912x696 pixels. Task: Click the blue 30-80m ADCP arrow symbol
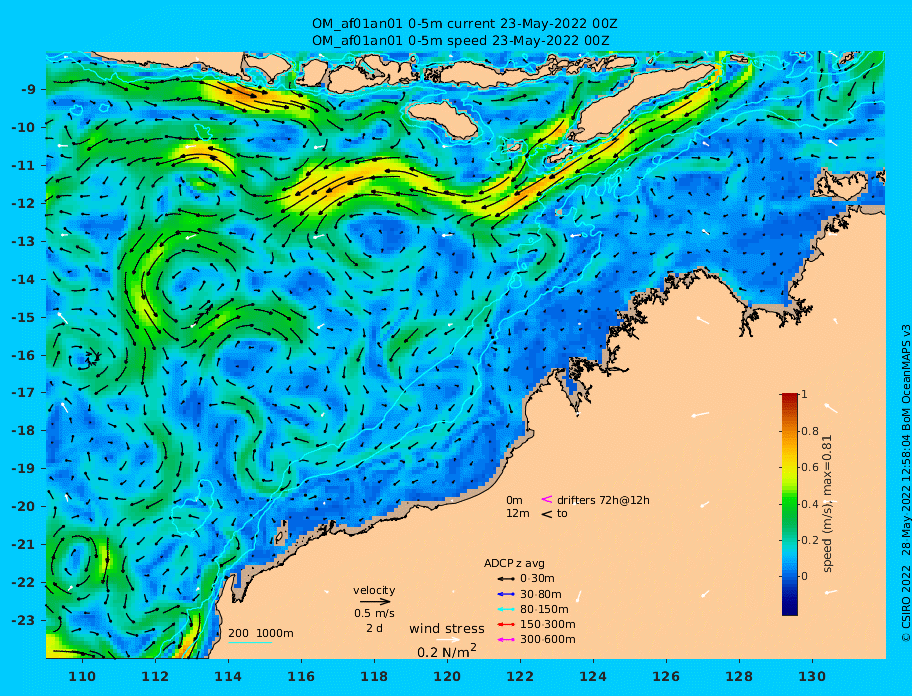505,594
